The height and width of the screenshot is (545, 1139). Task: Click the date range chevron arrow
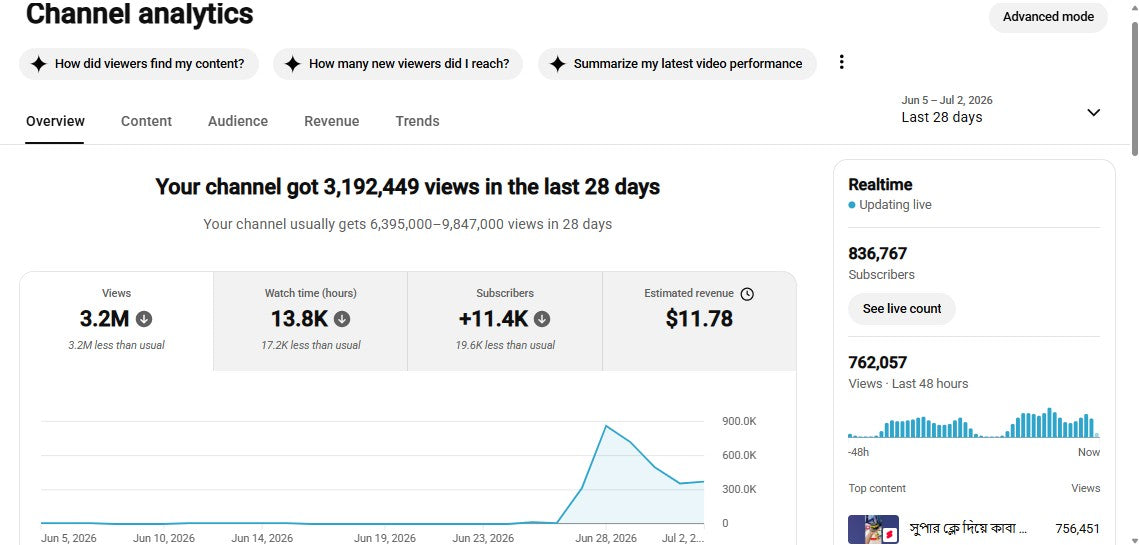pyautogui.click(x=1093, y=113)
